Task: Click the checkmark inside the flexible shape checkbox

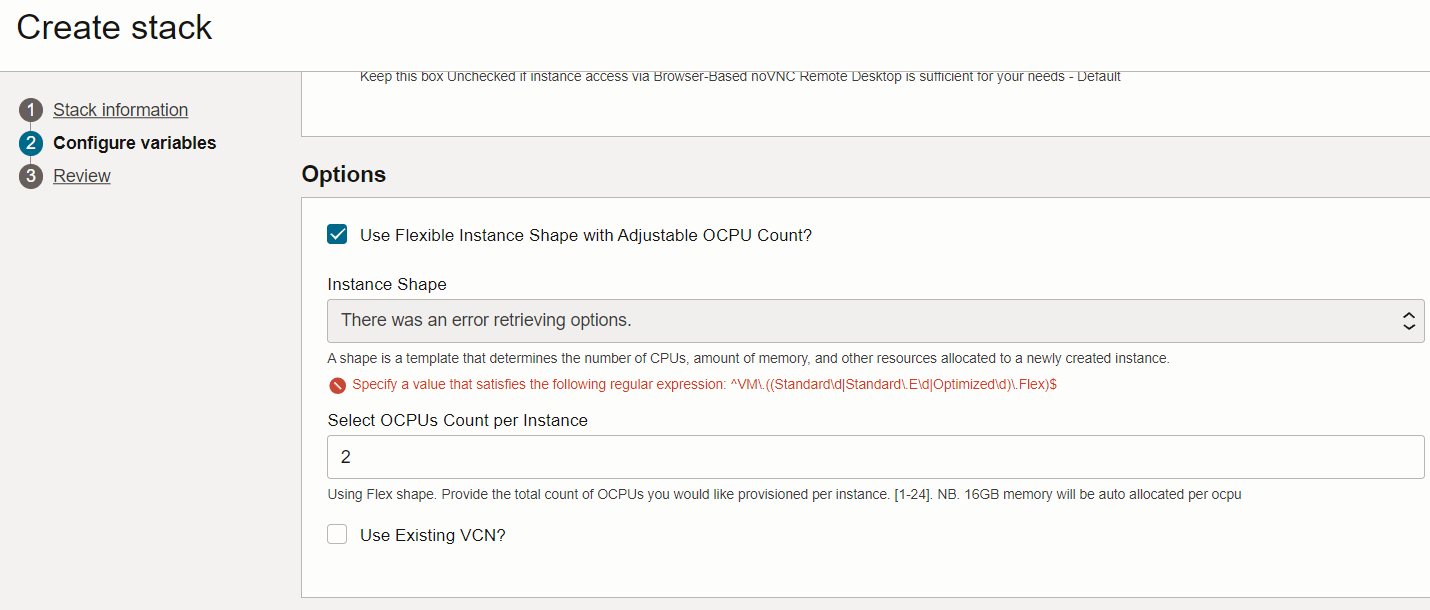Action: point(337,234)
